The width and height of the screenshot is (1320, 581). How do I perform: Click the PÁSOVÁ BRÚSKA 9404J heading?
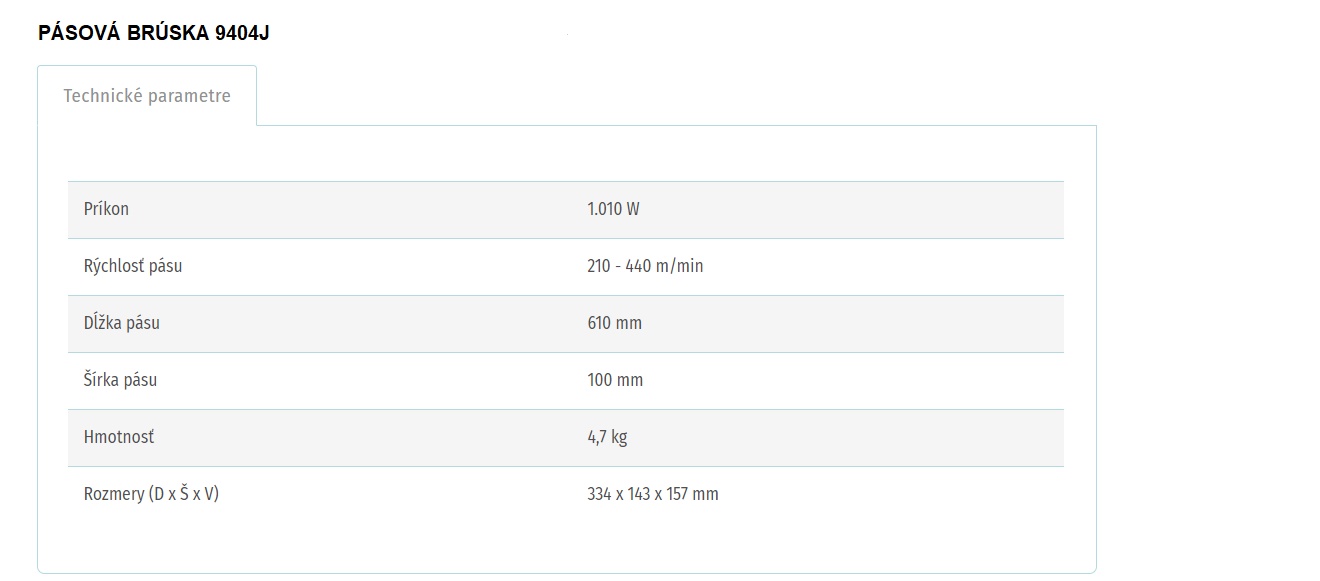154,33
